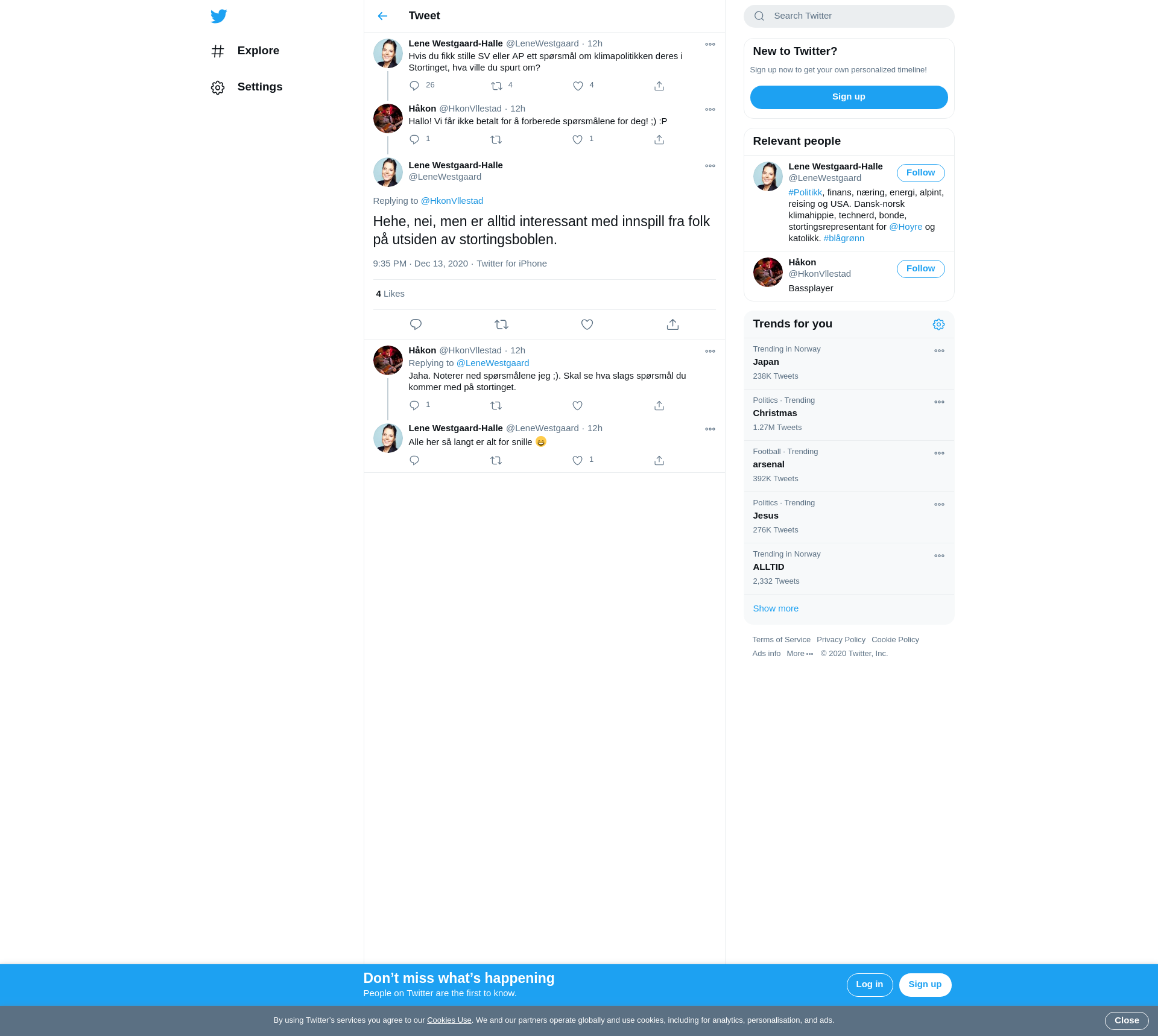
Task: Open the arsenal trending topic
Action: click(x=849, y=466)
